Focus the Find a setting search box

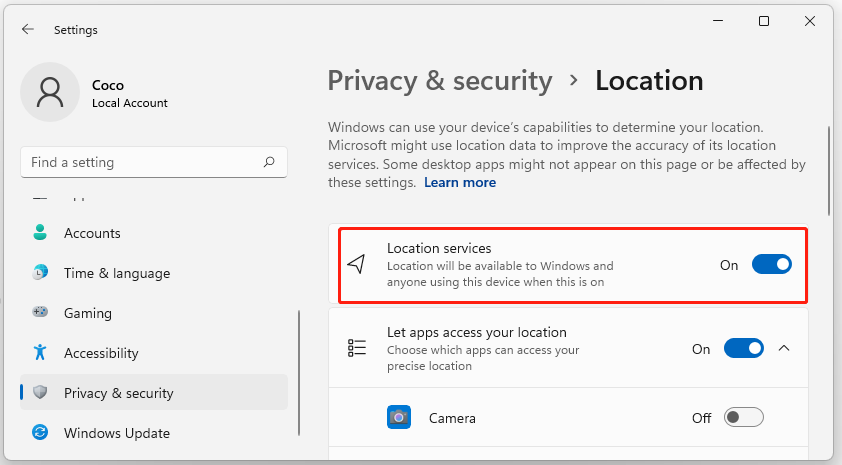pyautogui.click(x=154, y=162)
